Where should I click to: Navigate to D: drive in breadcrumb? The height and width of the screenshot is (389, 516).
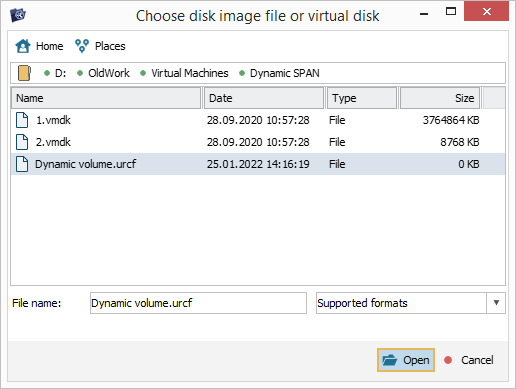(x=60, y=73)
